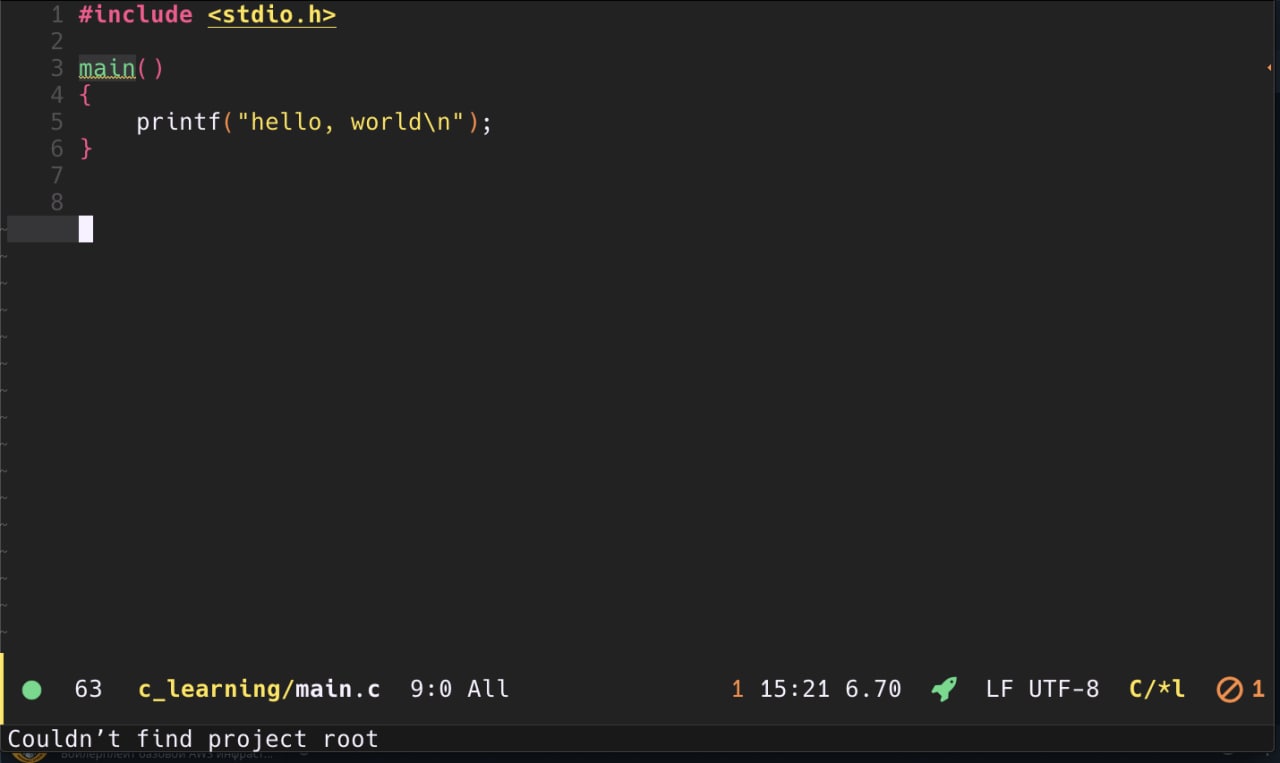This screenshot has height=763, width=1280.
Task: Click the 63 buffer size number
Action: 88,689
